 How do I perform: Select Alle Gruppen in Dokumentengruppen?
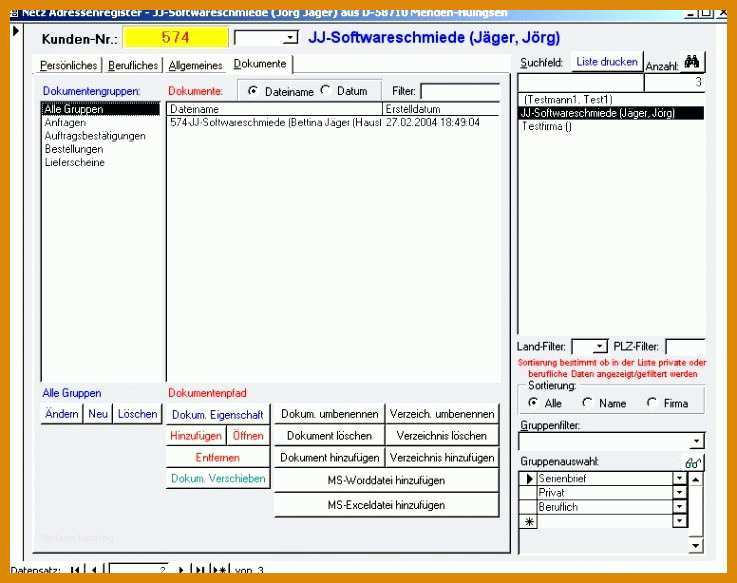[101, 109]
